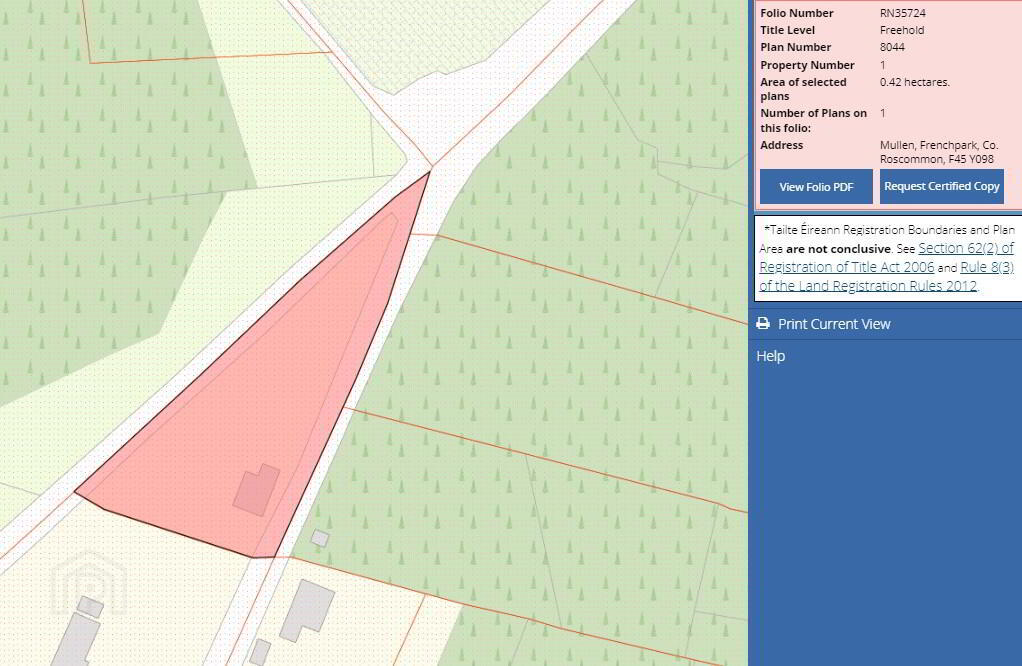1022x666 pixels.
Task: Click the bold 'are not conclusive' disclaimer text
Action: tap(837, 248)
